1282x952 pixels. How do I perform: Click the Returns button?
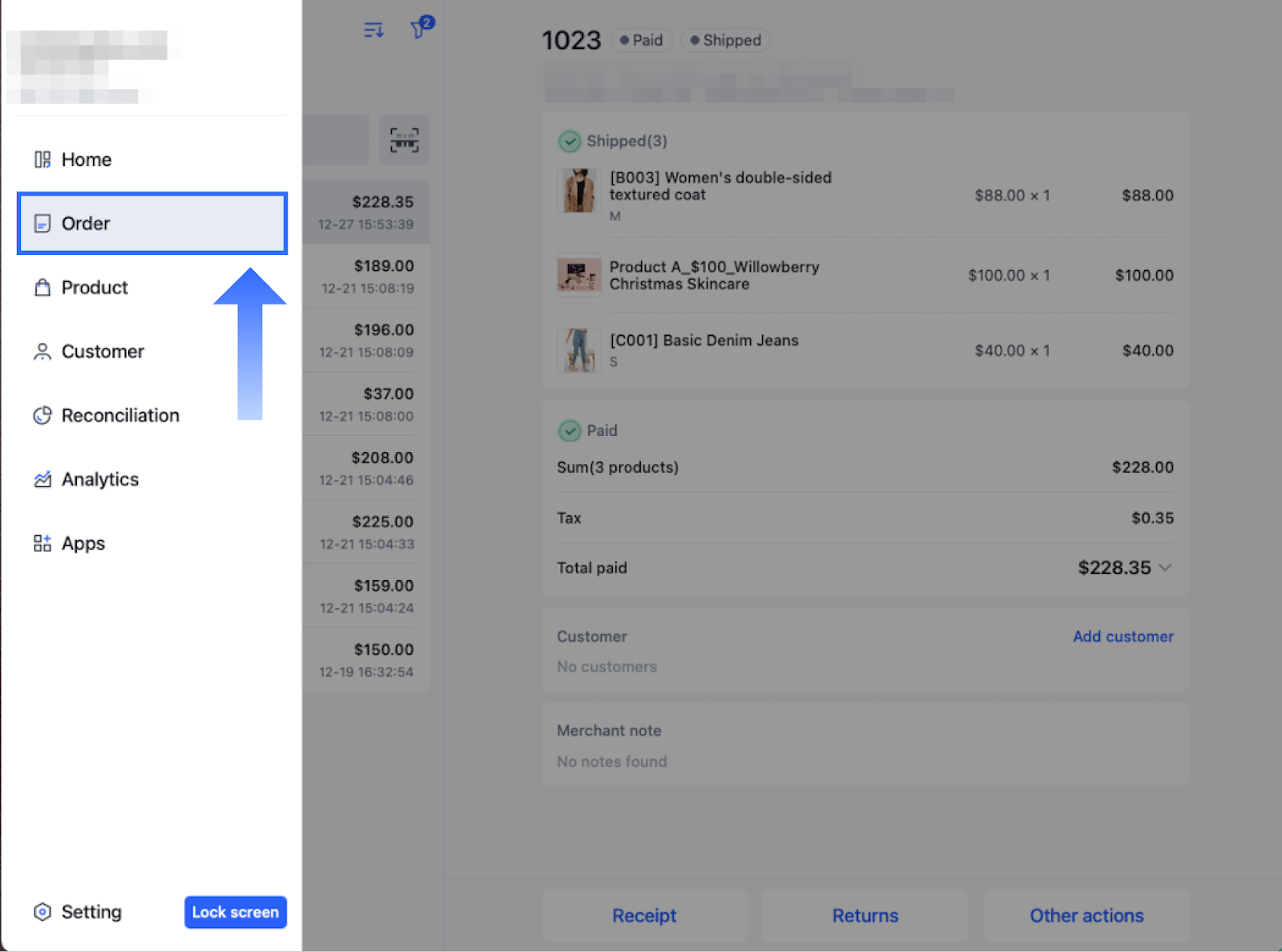click(x=865, y=915)
